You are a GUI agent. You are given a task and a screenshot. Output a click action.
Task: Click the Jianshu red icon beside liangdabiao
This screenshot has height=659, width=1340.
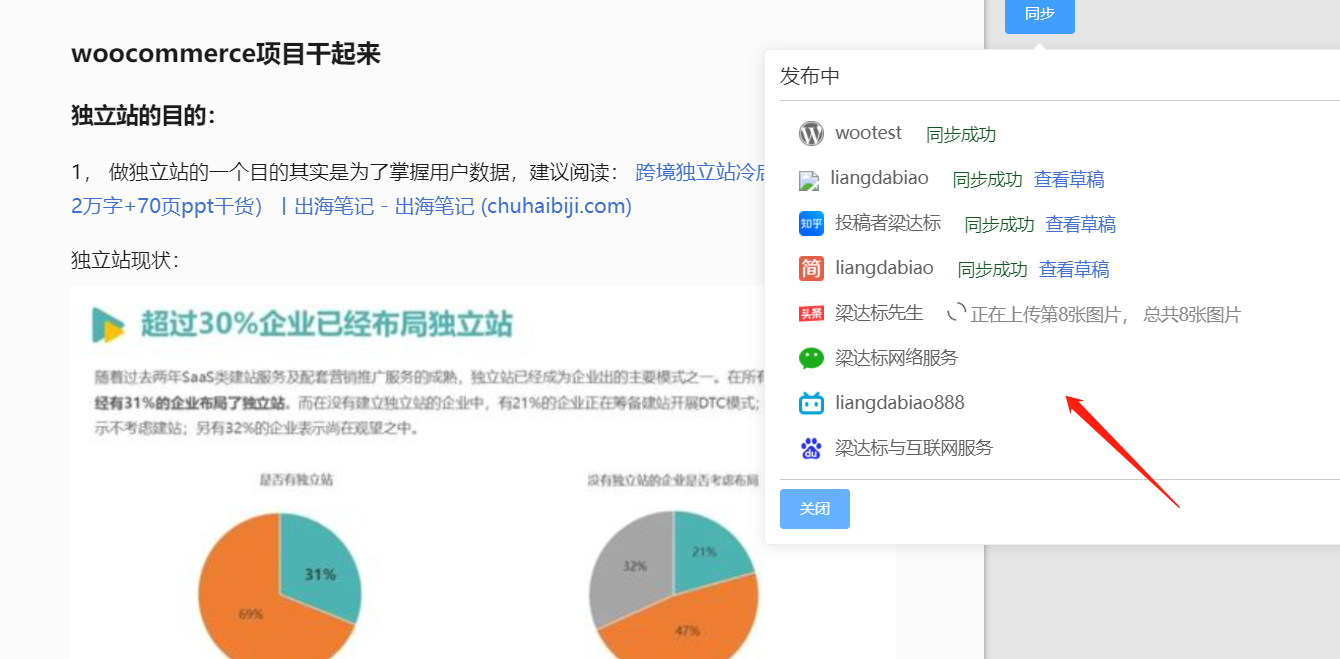click(x=811, y=268)
